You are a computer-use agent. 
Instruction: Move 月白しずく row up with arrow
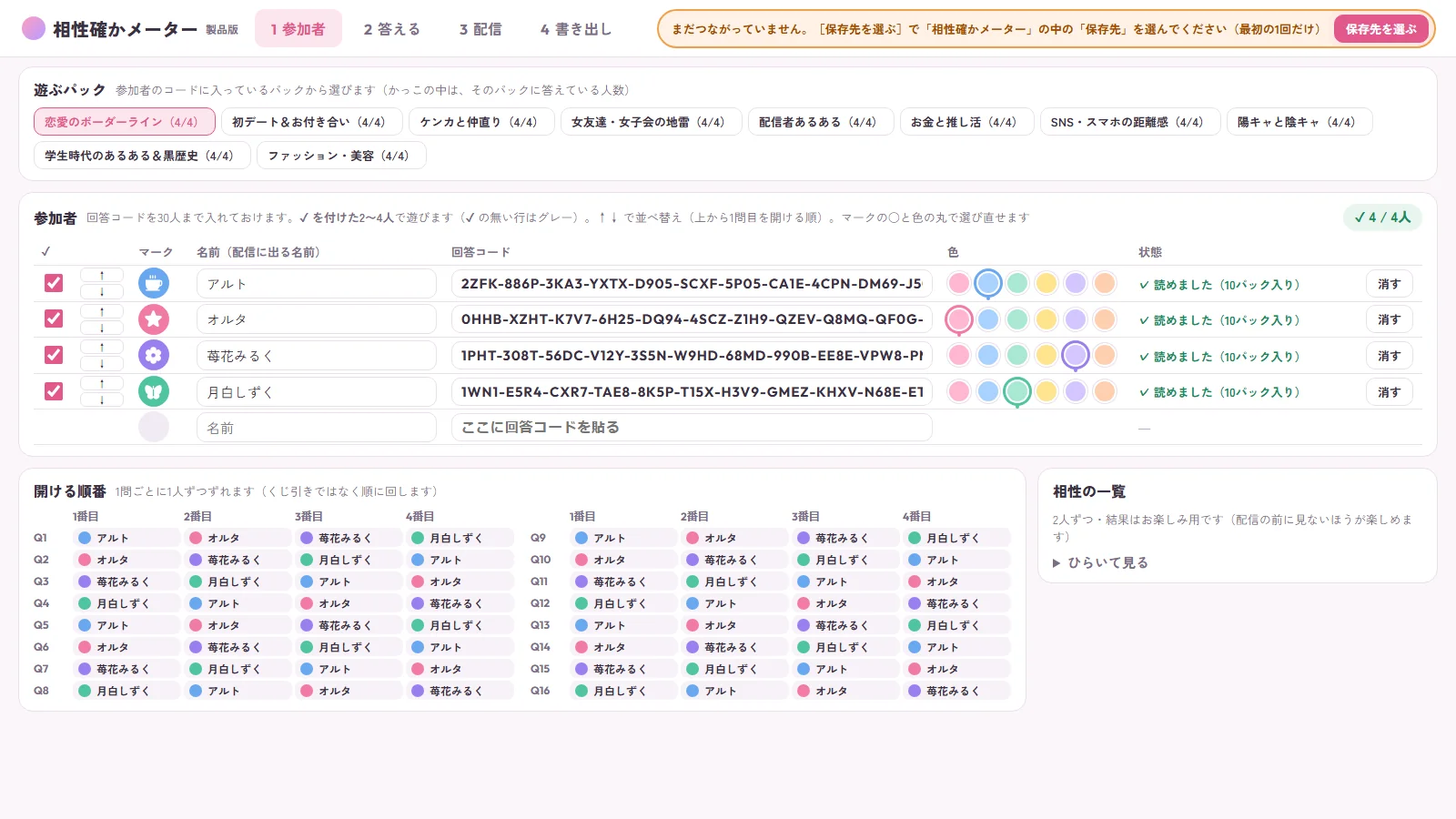102,384
